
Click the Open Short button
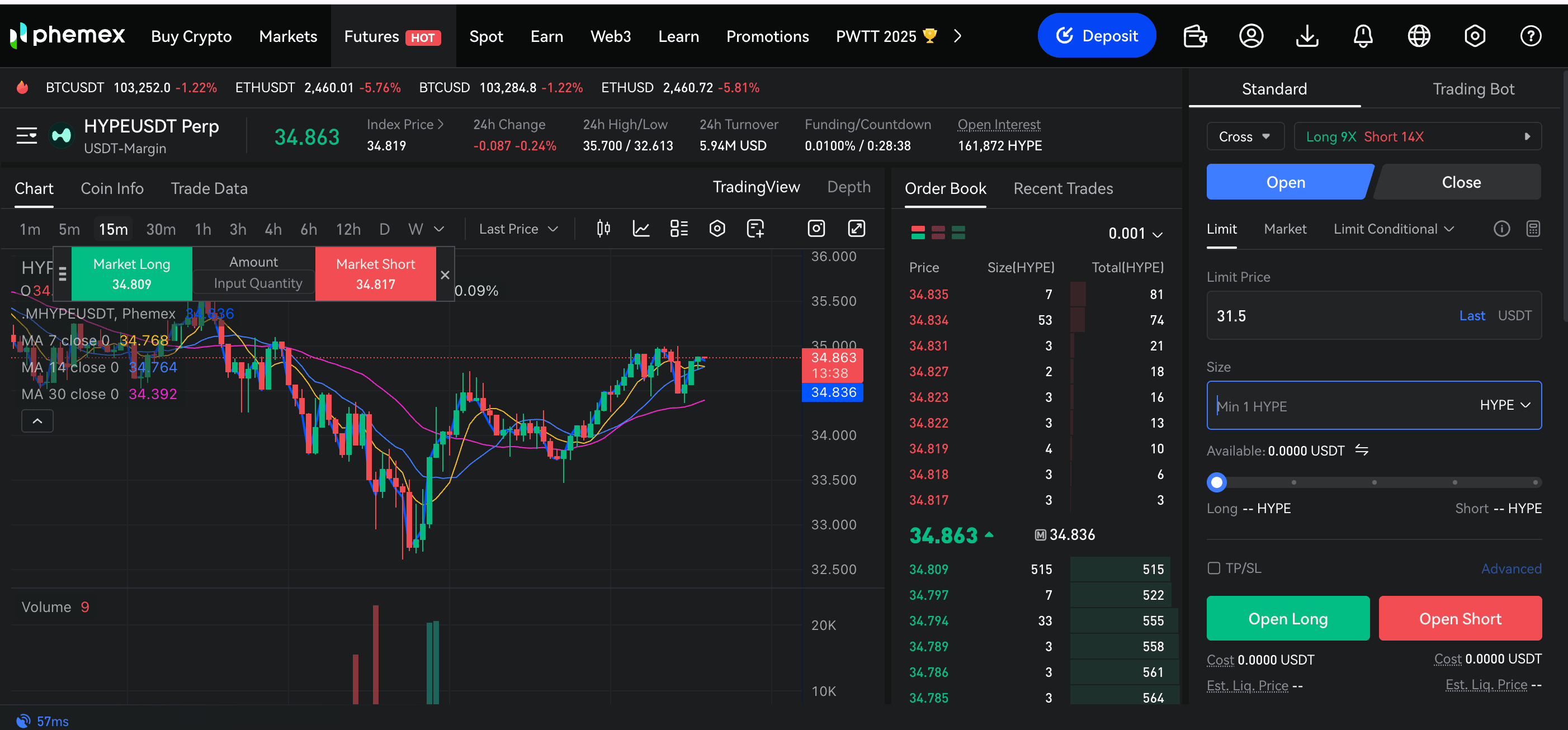(x=1460, y=619)
